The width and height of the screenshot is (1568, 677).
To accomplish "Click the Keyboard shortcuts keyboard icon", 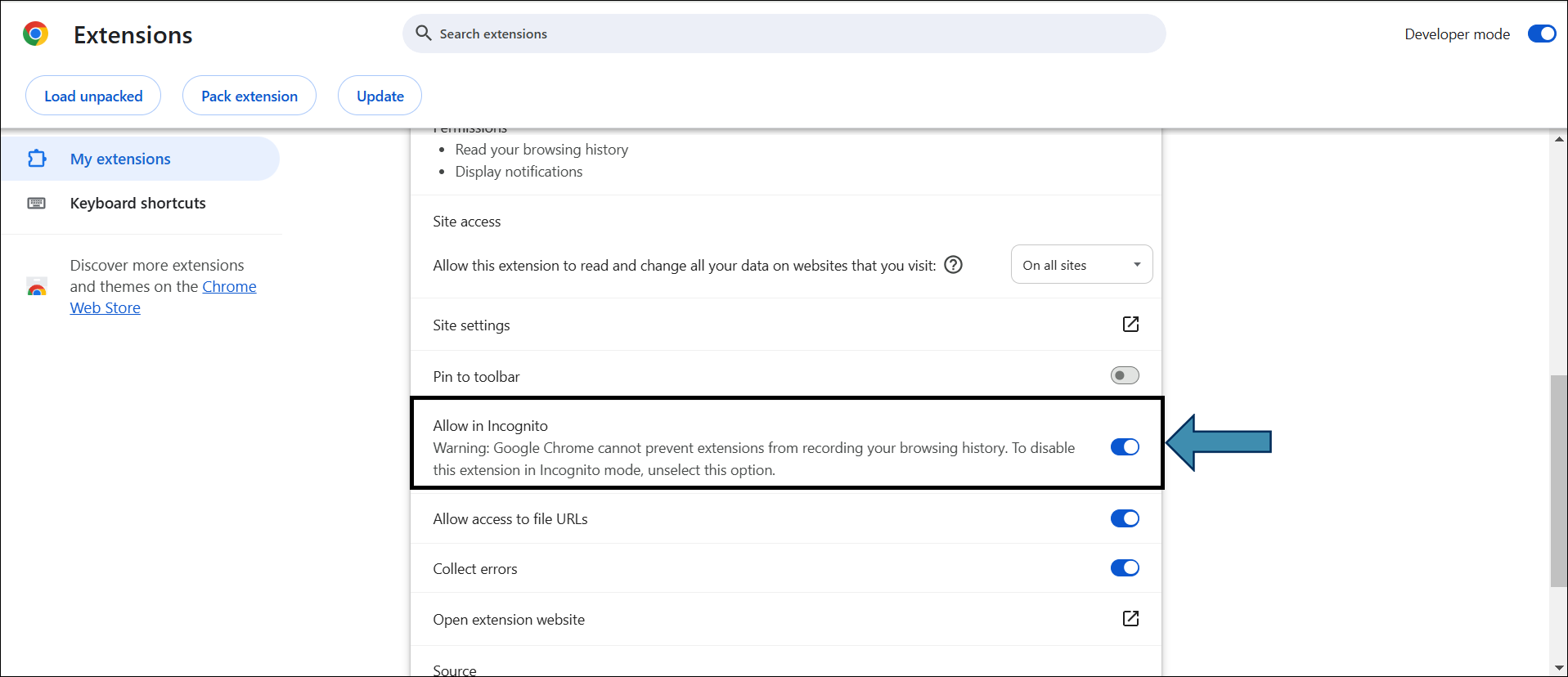I will click(x=37, y=203).
